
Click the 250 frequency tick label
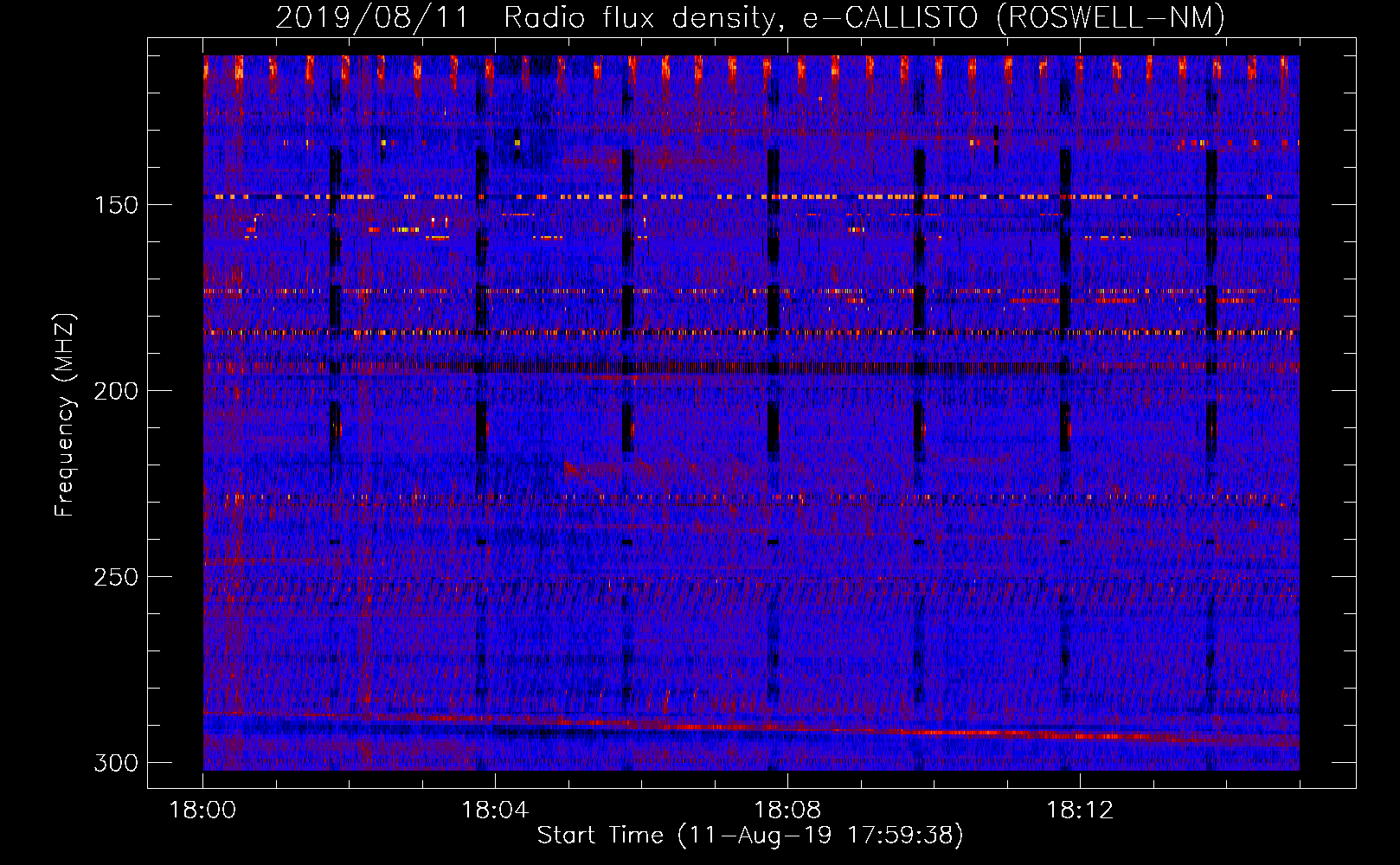(116, 577)
